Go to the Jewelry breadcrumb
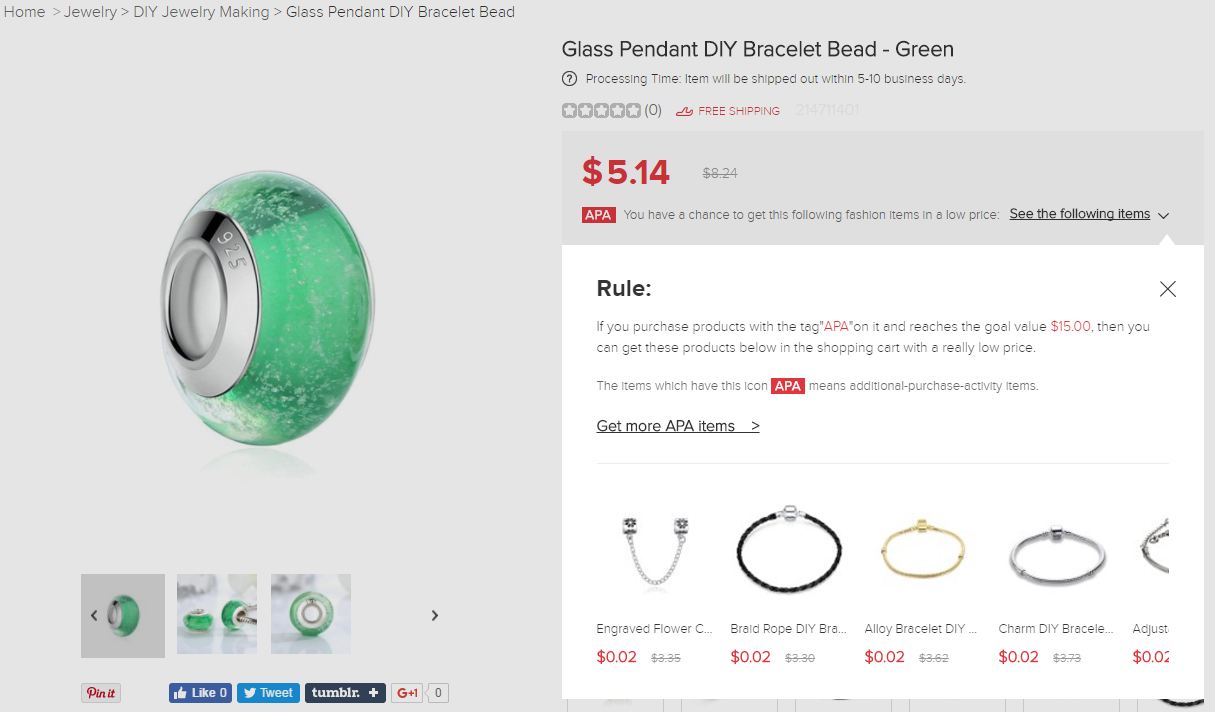Screen dimensions: 1215x712 (90, 12)
